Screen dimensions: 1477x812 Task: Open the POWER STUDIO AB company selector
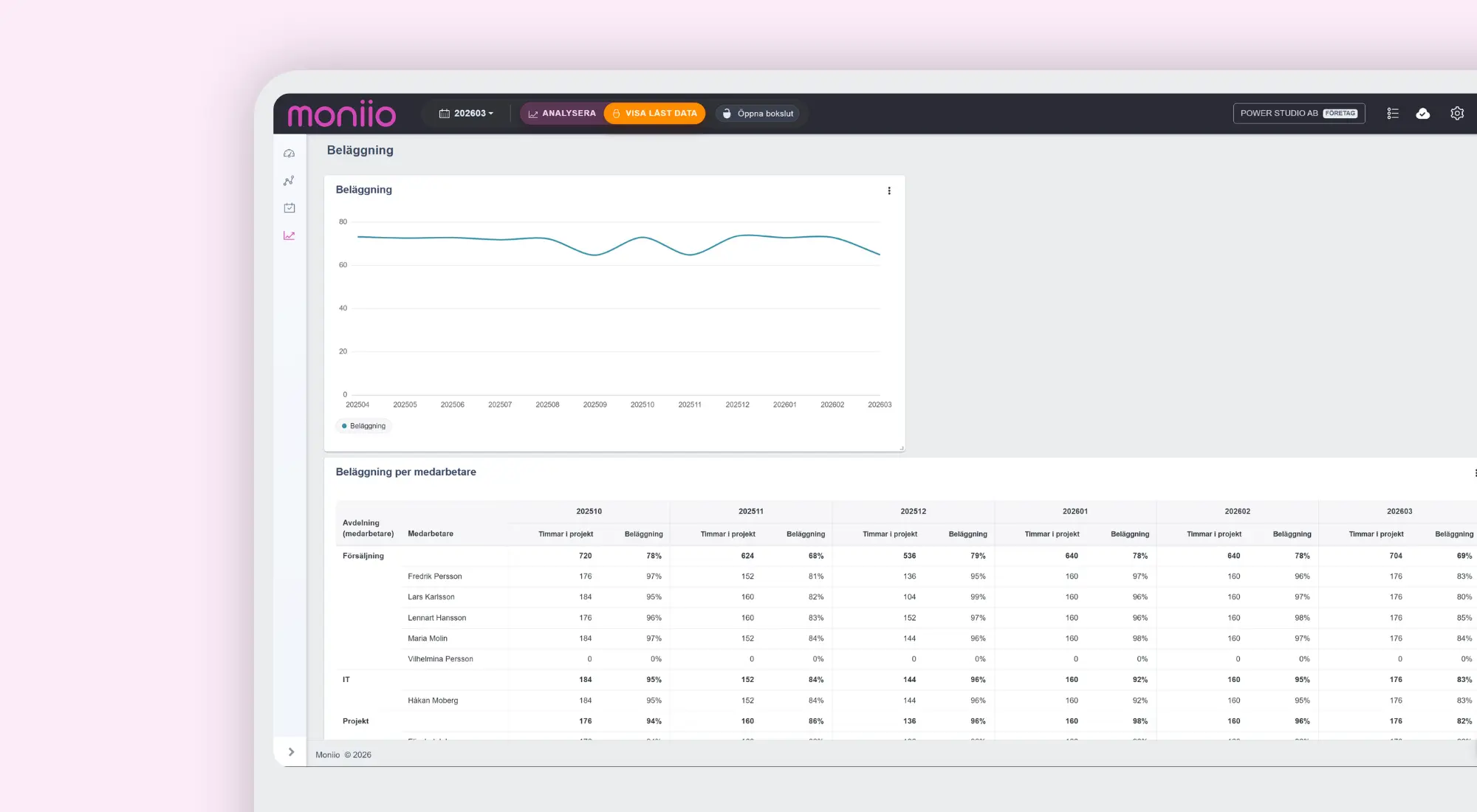[x=1299, y=114]
